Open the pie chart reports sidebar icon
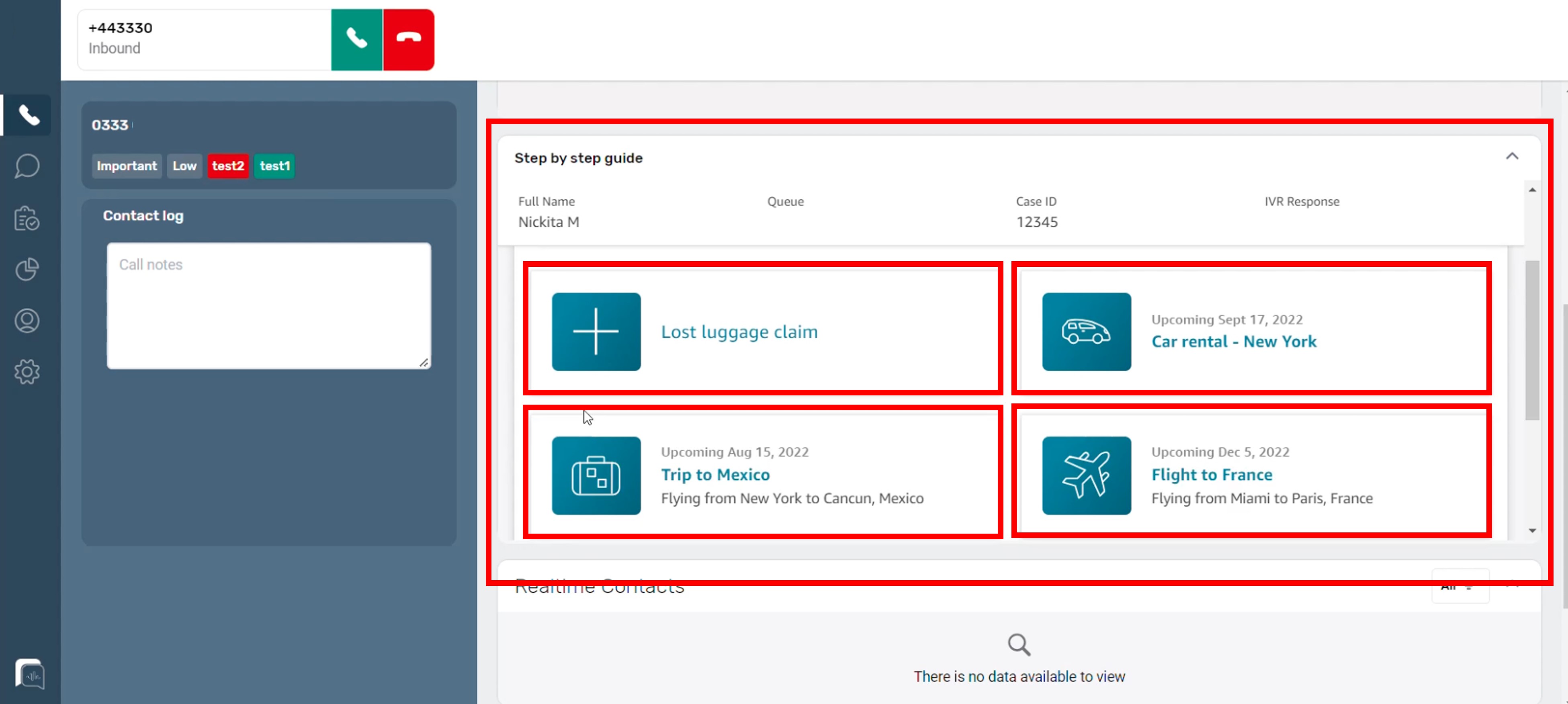The image size is (1568, 704). pos(27,269)
